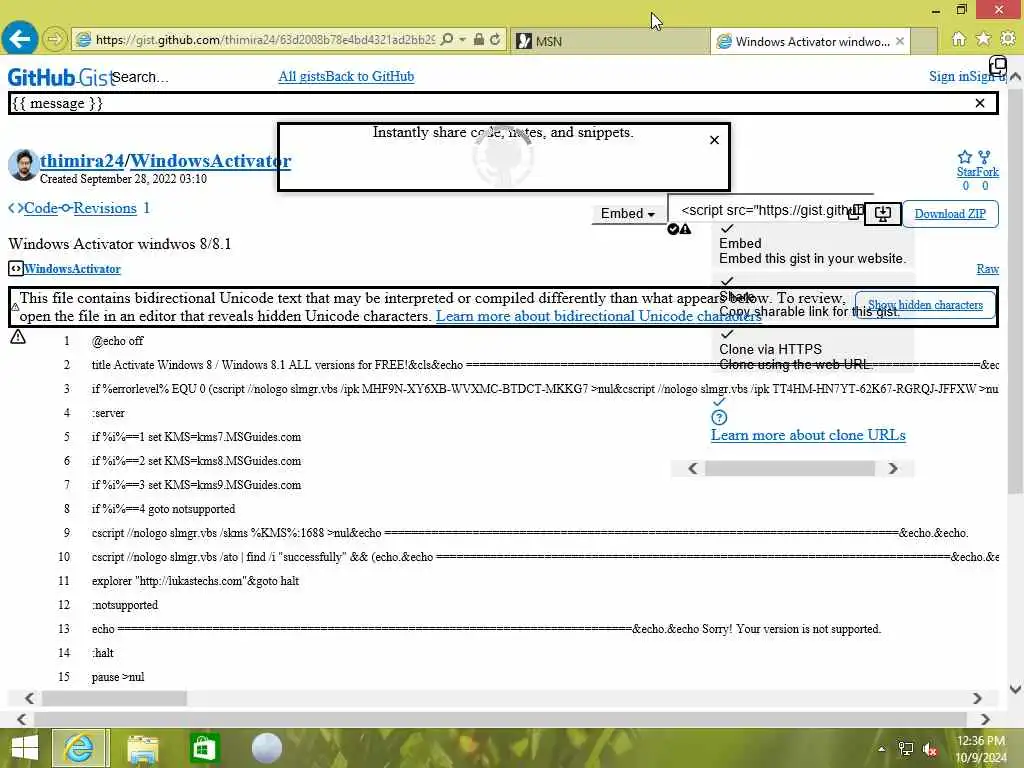
Task: Go back with the browser back arrow
Action: (20, 39)
